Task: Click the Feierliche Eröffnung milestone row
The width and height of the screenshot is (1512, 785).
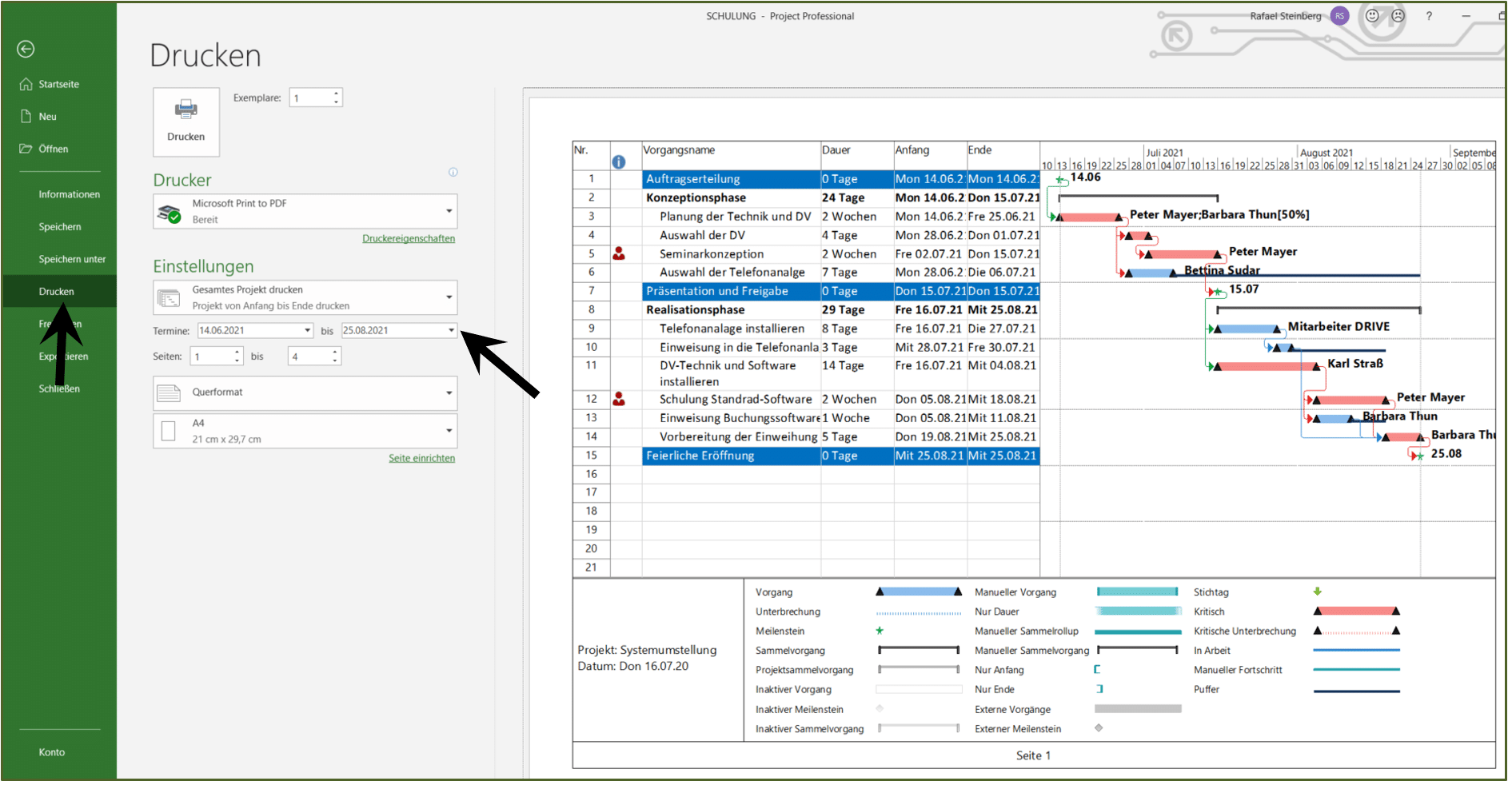Action: tap(806, 456)
